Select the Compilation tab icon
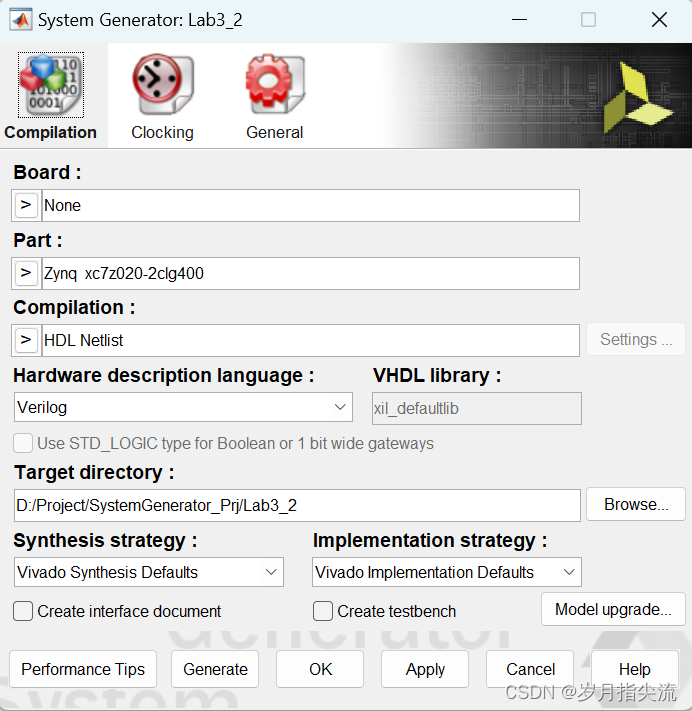 pyautogui.click(x=51, y=85)
